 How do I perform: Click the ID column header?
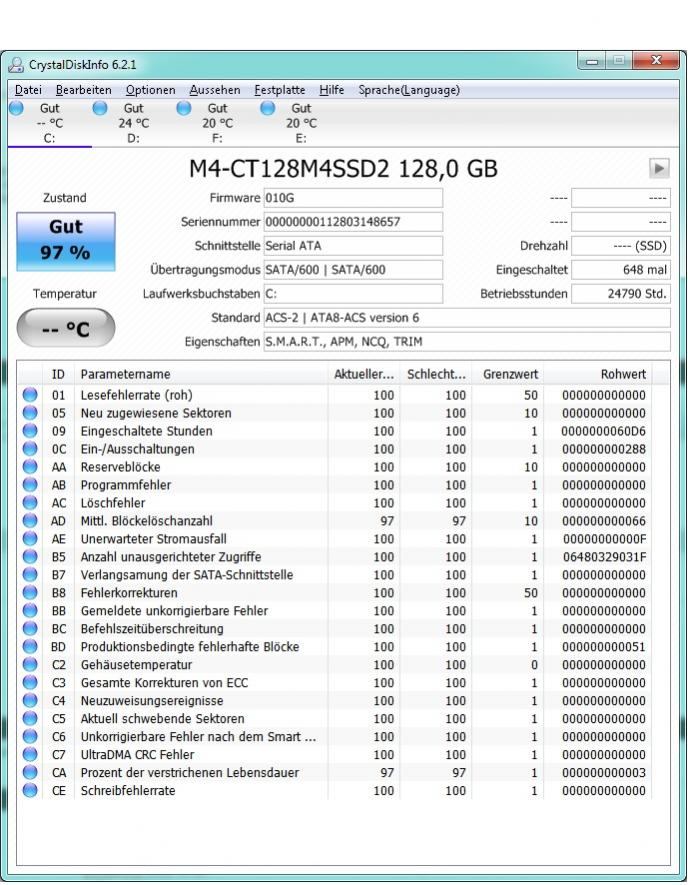(58, 374)
